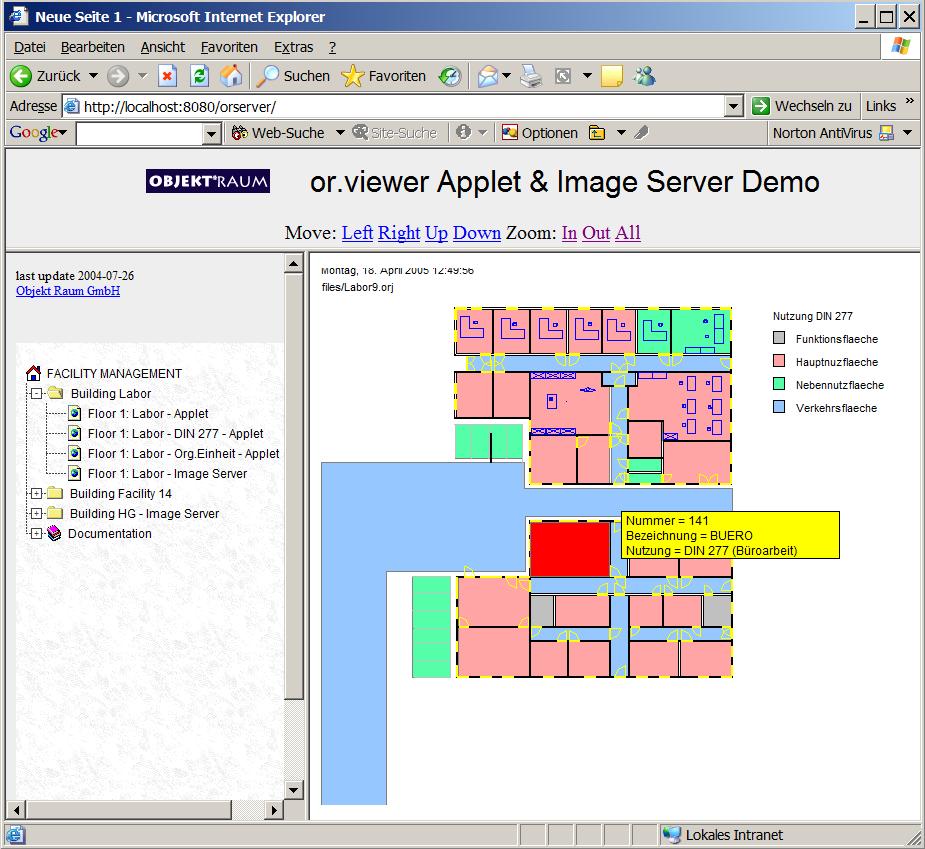Viewport: 925px width, 849px height.
Task: Open the Extras menu
Action: pyautogui.click(x=293, y=47)
